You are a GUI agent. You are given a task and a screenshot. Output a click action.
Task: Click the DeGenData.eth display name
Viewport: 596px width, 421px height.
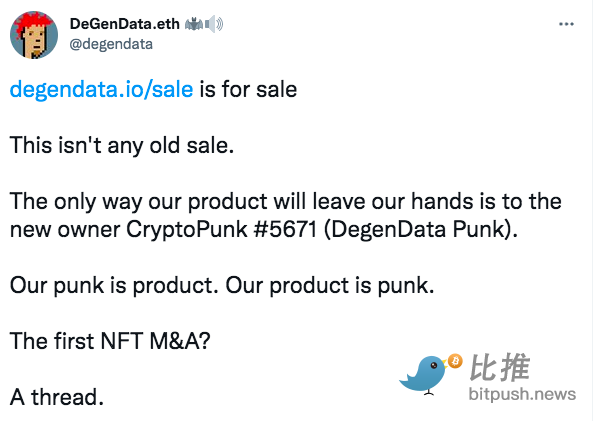tap(125, 24)
